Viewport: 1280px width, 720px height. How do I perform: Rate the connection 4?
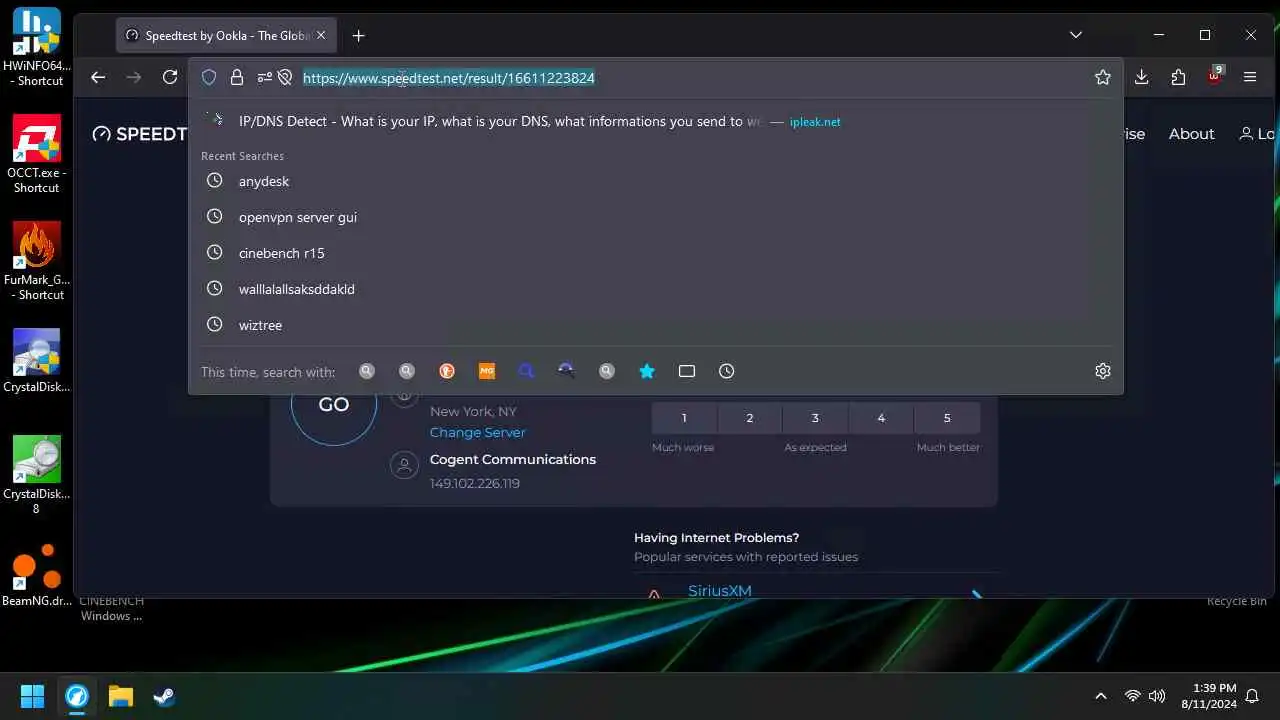point(881,418)
